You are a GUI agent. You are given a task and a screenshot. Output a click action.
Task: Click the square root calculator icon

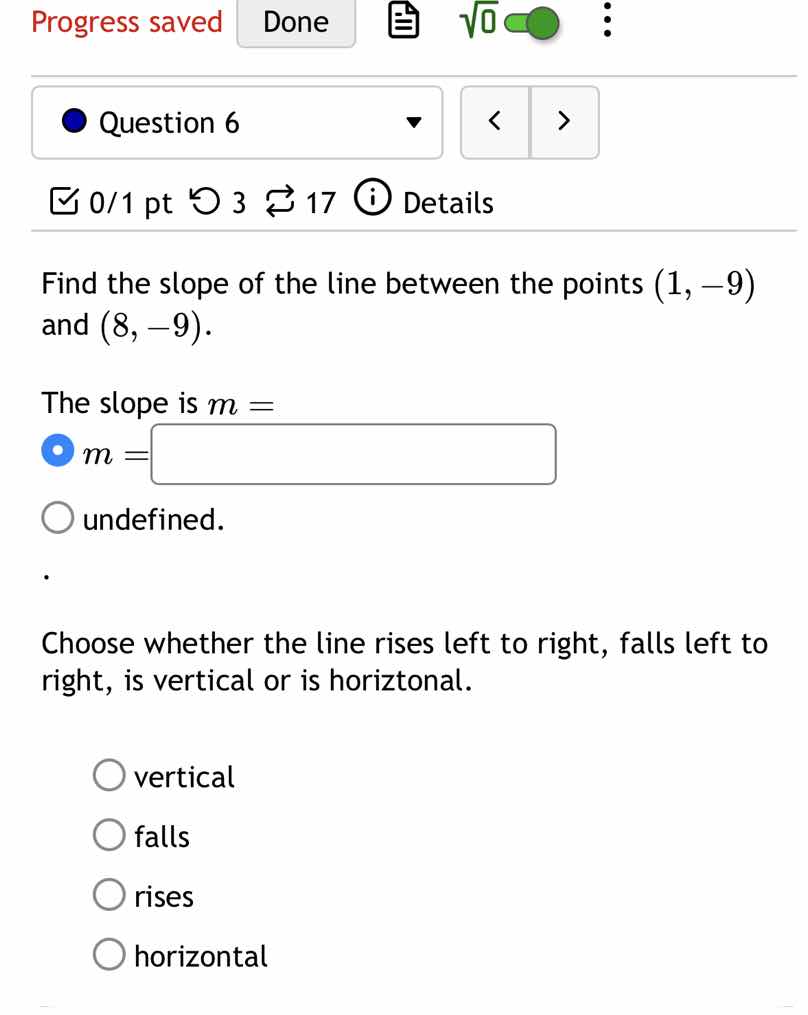[479, 21]
